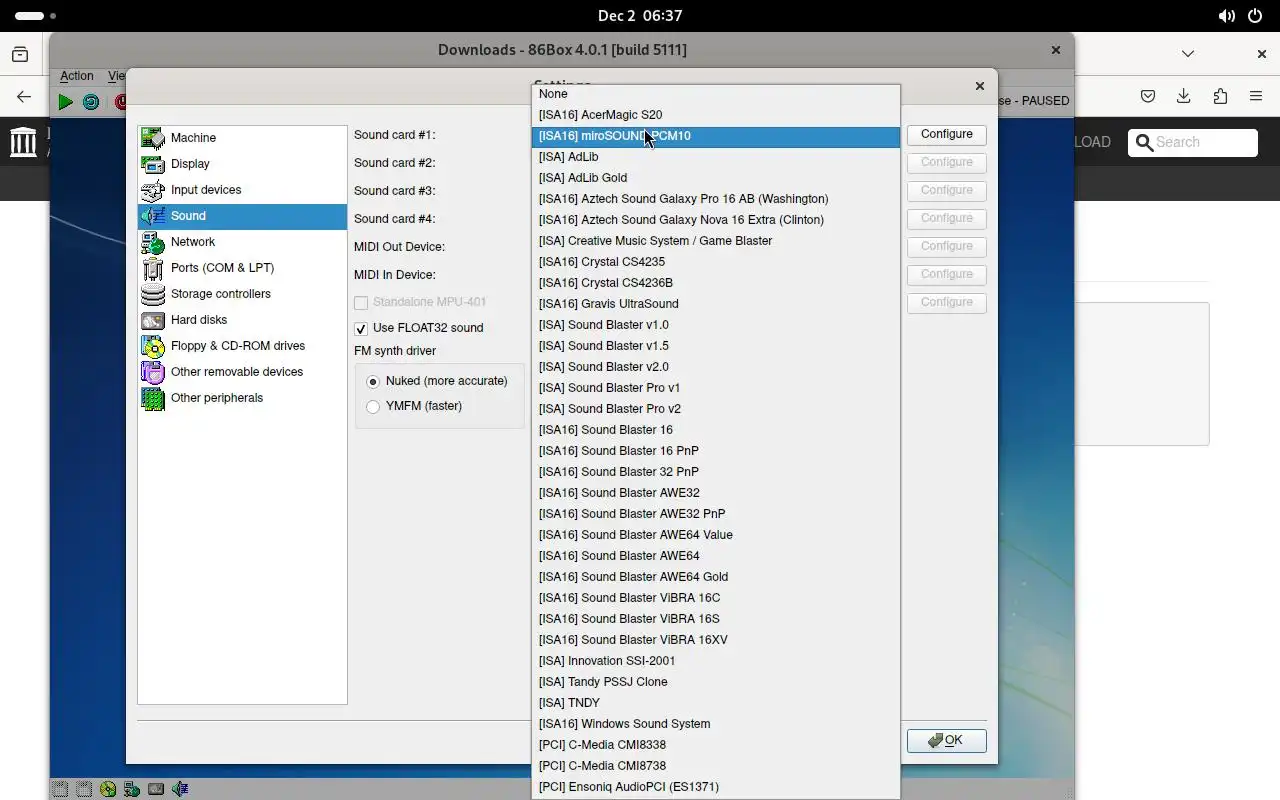Select [ISA] Sound Blaster v1.5

[716, 346]
